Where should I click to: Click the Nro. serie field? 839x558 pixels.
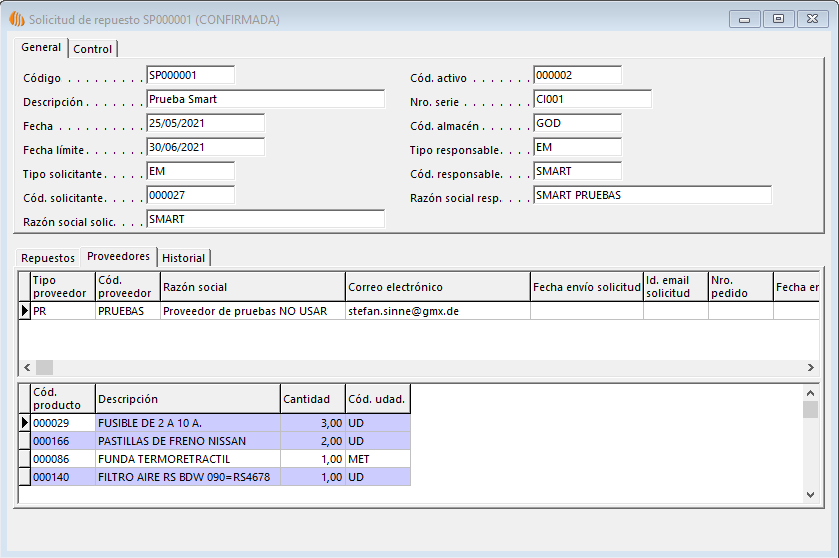point(592,99)
